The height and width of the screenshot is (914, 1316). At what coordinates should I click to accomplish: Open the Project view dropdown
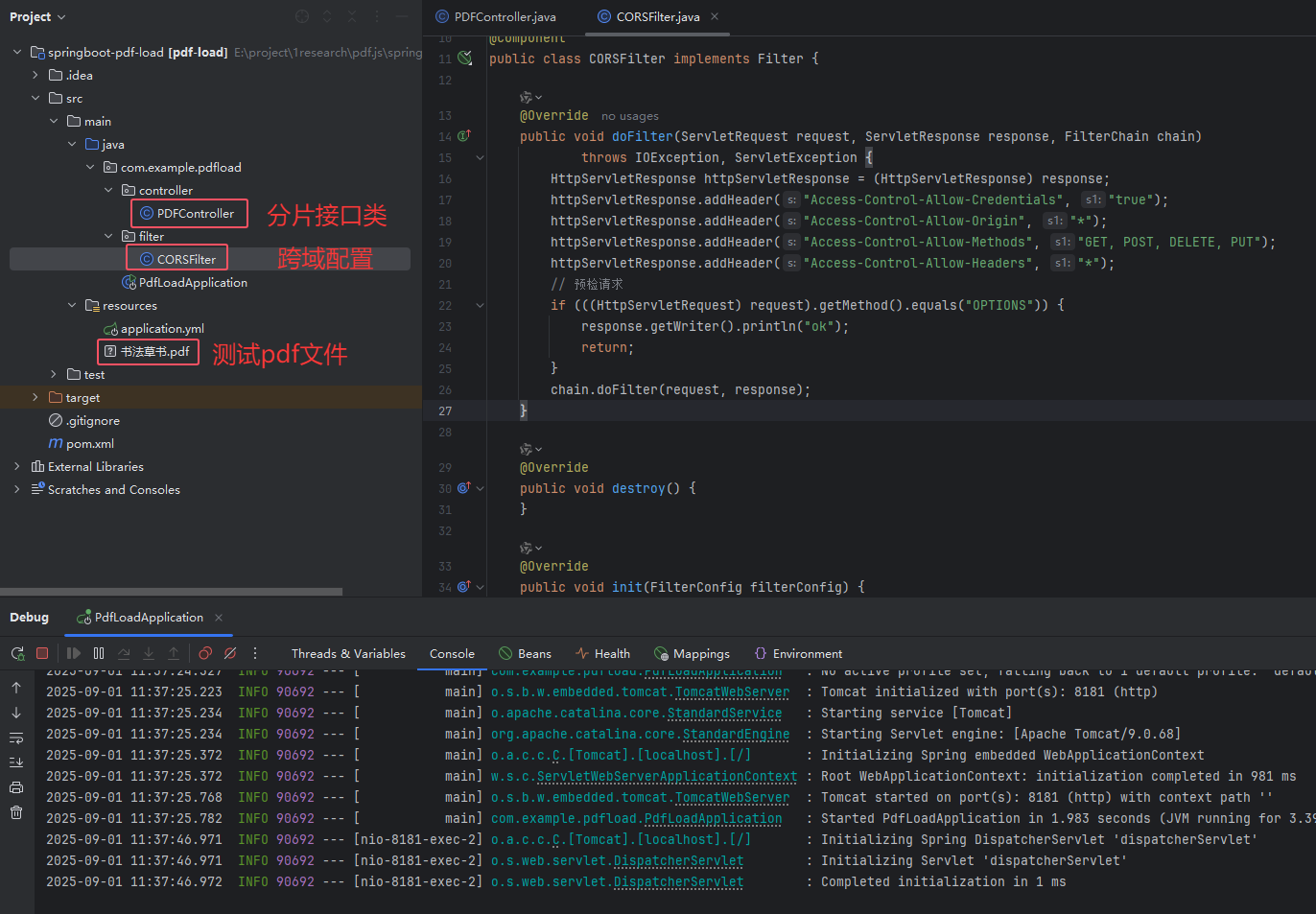[37, 16]
